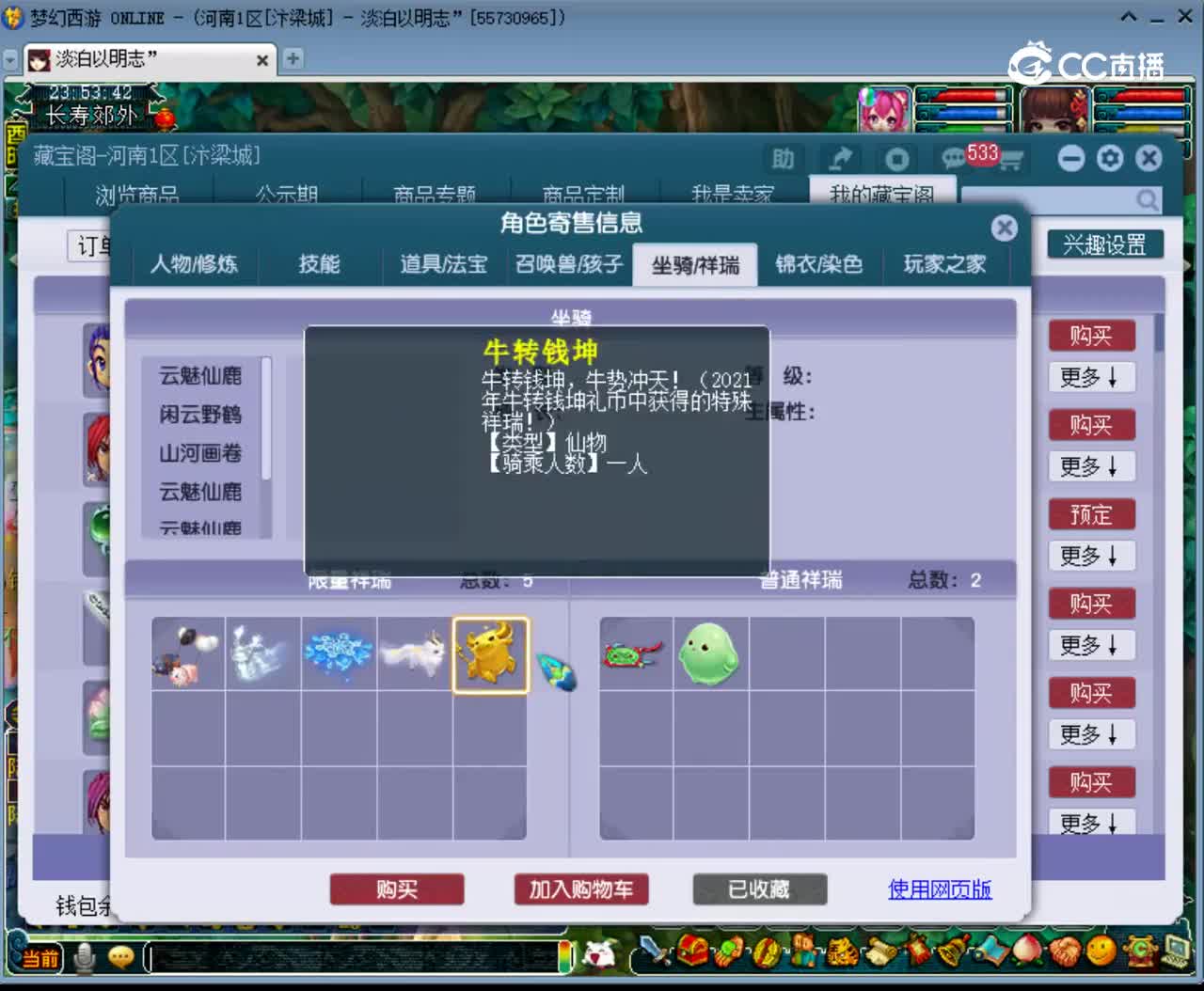
Task: Close the 淡泊以明志 window tab
Action: click(262, 60)
